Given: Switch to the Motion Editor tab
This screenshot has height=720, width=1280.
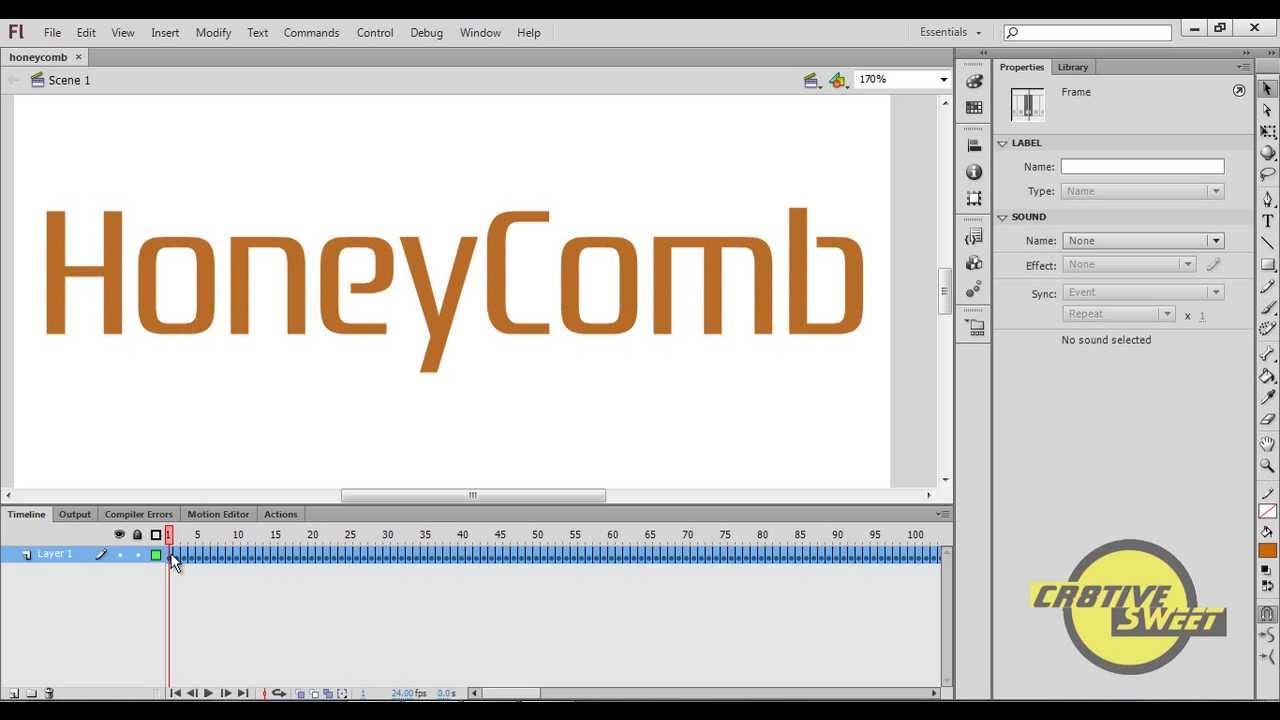Looking at the screenshot, I should pos(218,514).
